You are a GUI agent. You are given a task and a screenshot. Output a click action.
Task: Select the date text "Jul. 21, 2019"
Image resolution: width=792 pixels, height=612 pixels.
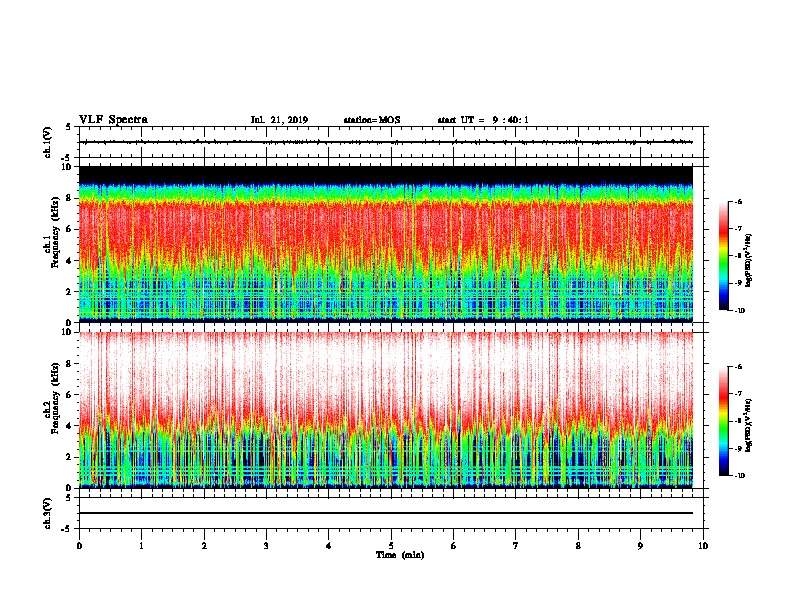click(x=279, y=120)
